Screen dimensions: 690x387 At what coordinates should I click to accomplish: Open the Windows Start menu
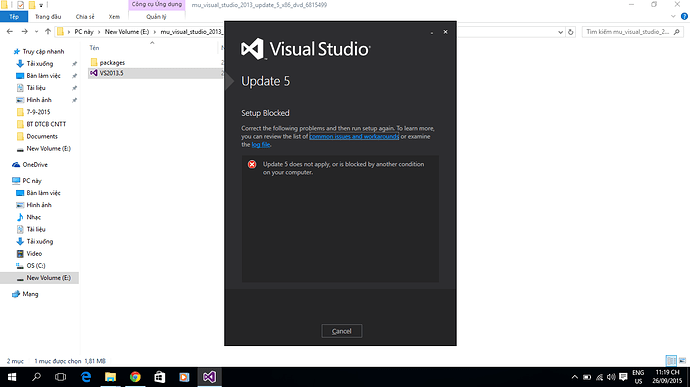[x=12, y=377]
